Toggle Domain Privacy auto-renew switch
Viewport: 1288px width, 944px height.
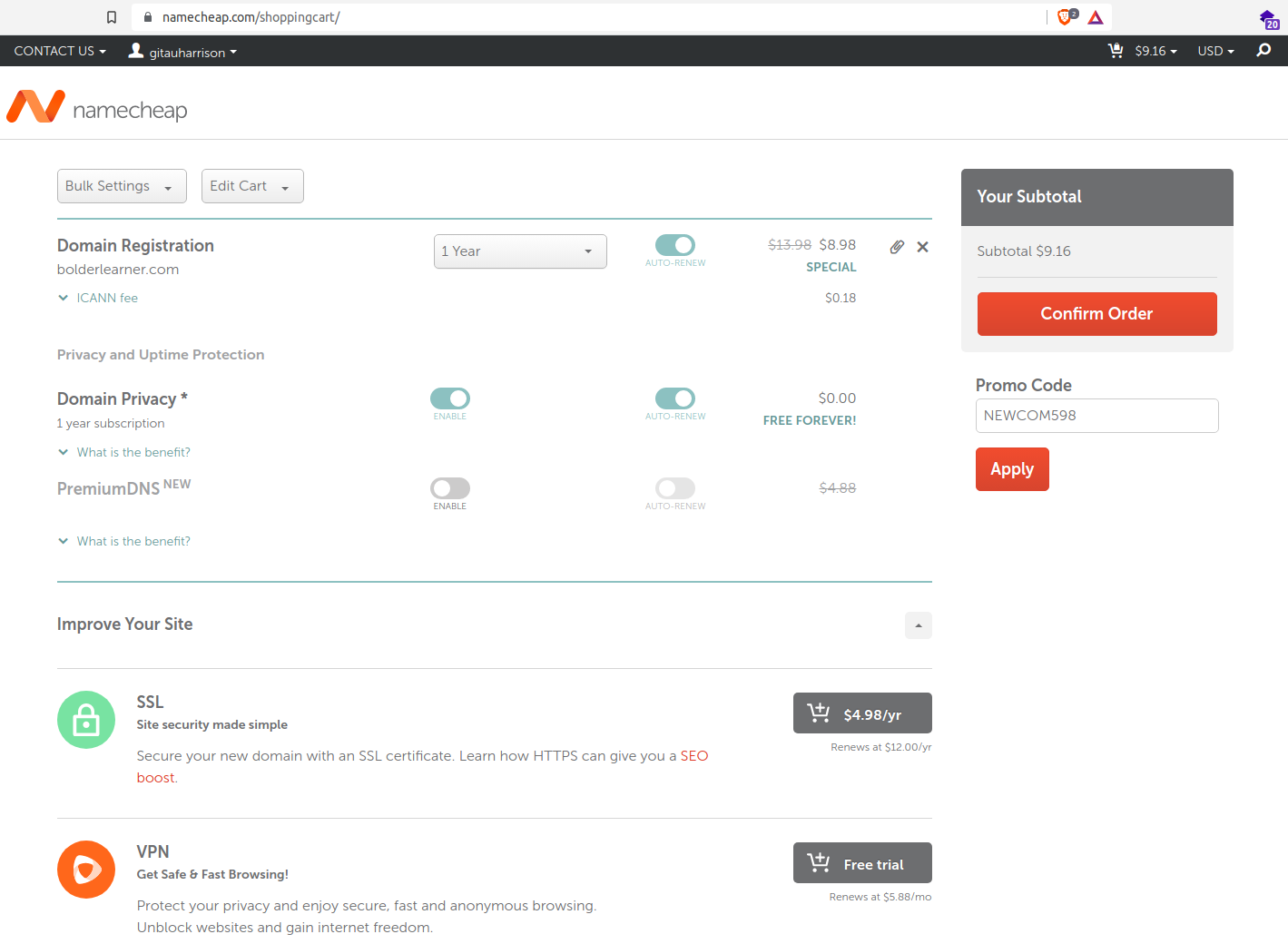(x=675, y=398)
